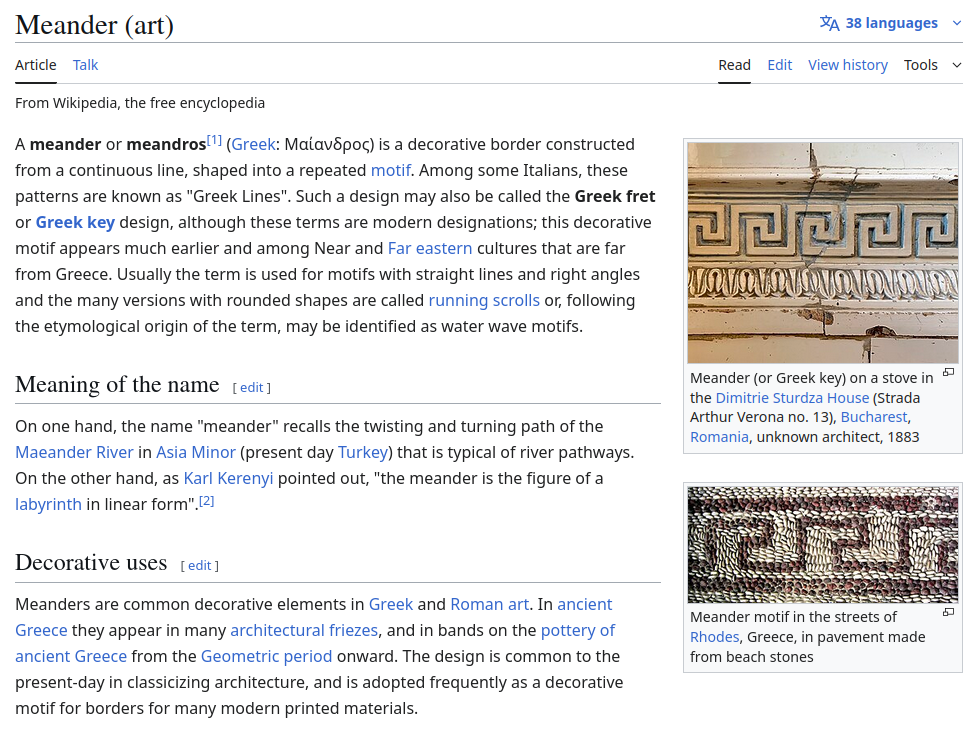
Task: Follow the Geometric period link
Action: [x=266, y=657]
